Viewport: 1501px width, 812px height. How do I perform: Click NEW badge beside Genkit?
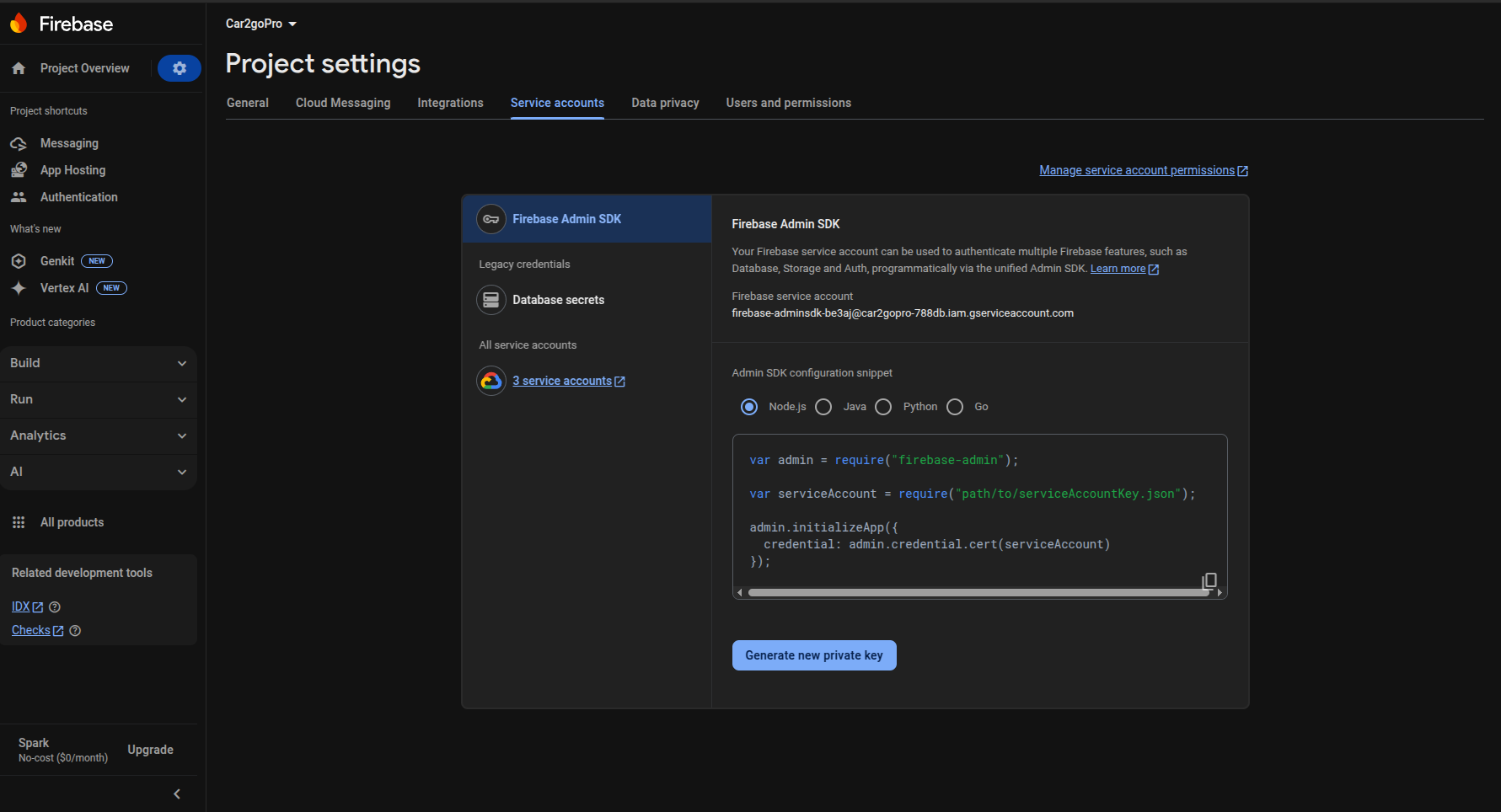coord(97,261)
